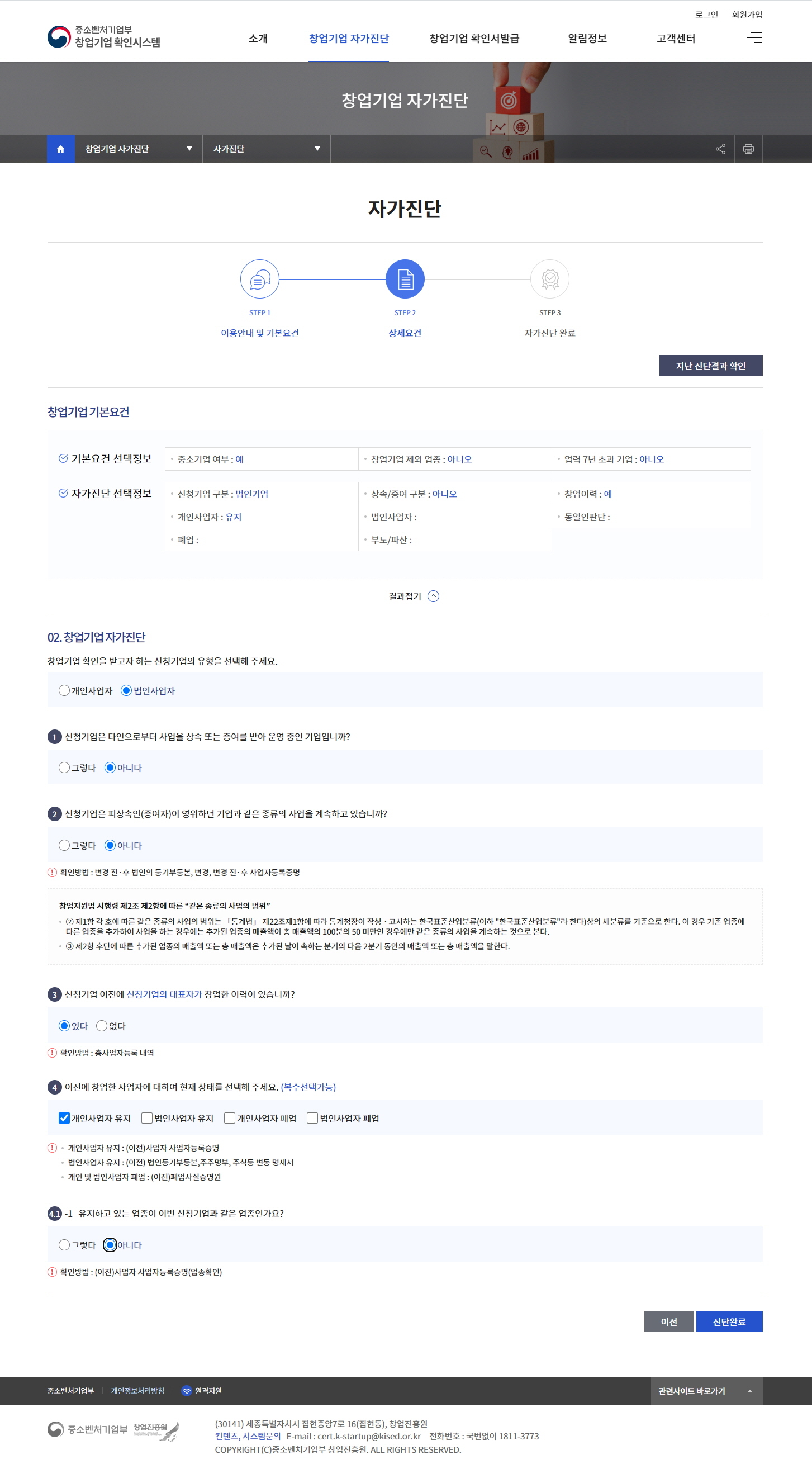Click the footer 창업진흥원 logo
This screenshot has height=1464, width=812.
(x=156, y=1431)
